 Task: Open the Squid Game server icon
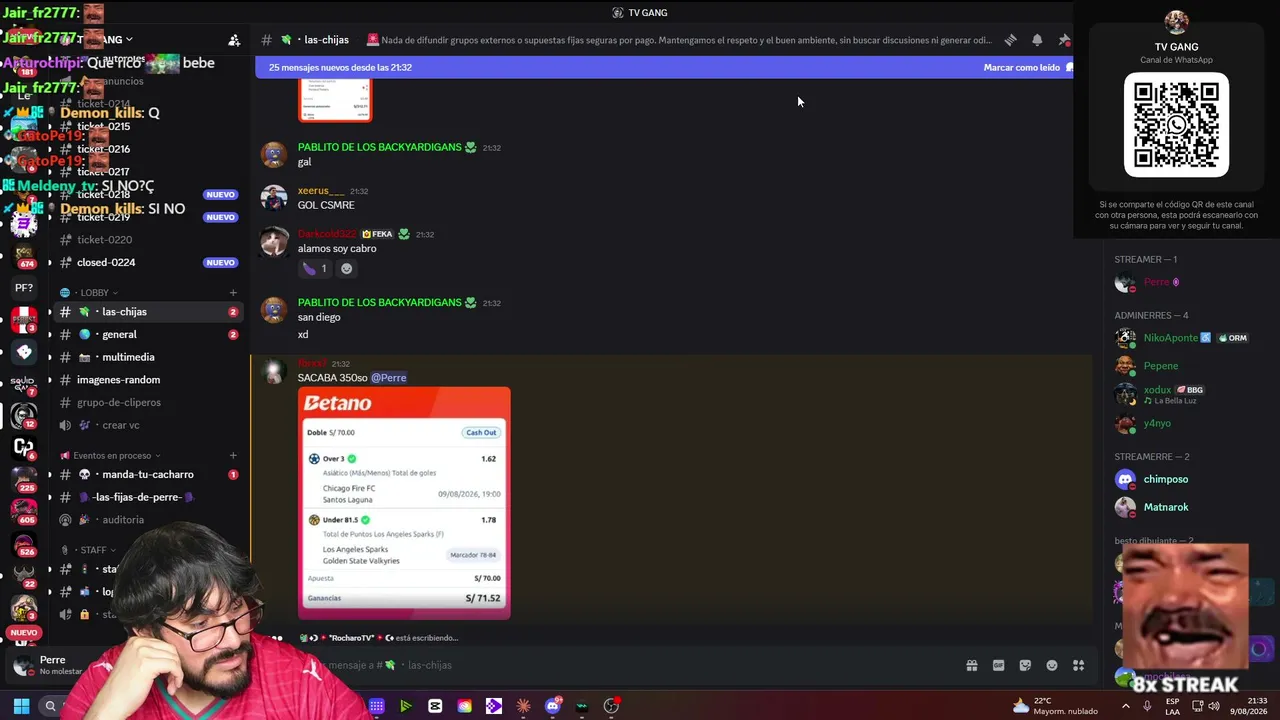point(24,383)
